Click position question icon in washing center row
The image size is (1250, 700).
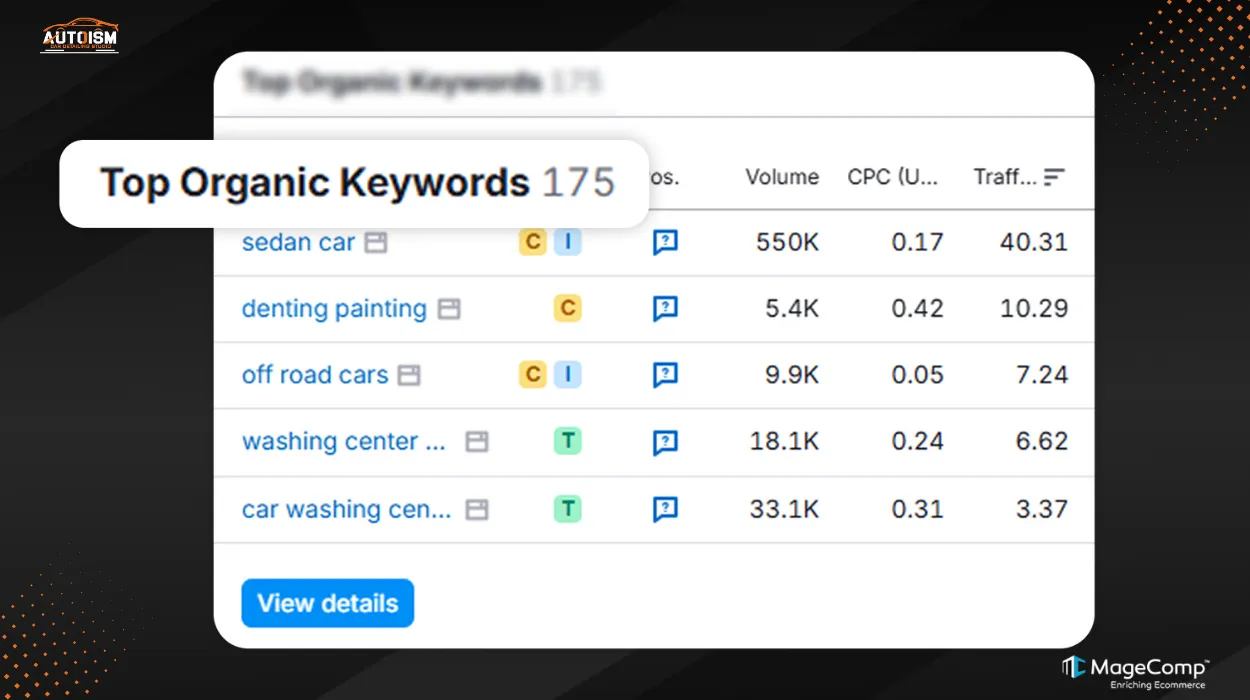[x=665, y=442]
